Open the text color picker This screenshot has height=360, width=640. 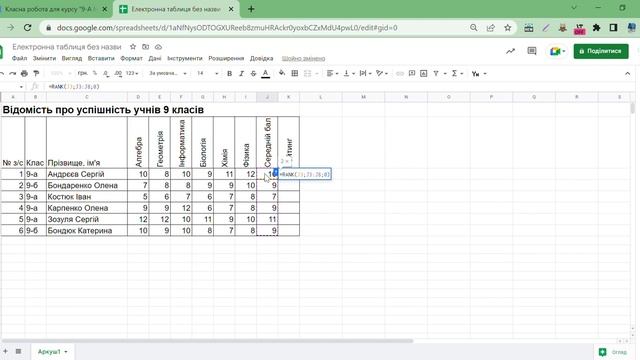pyautogui.click(x=266, y=73)
